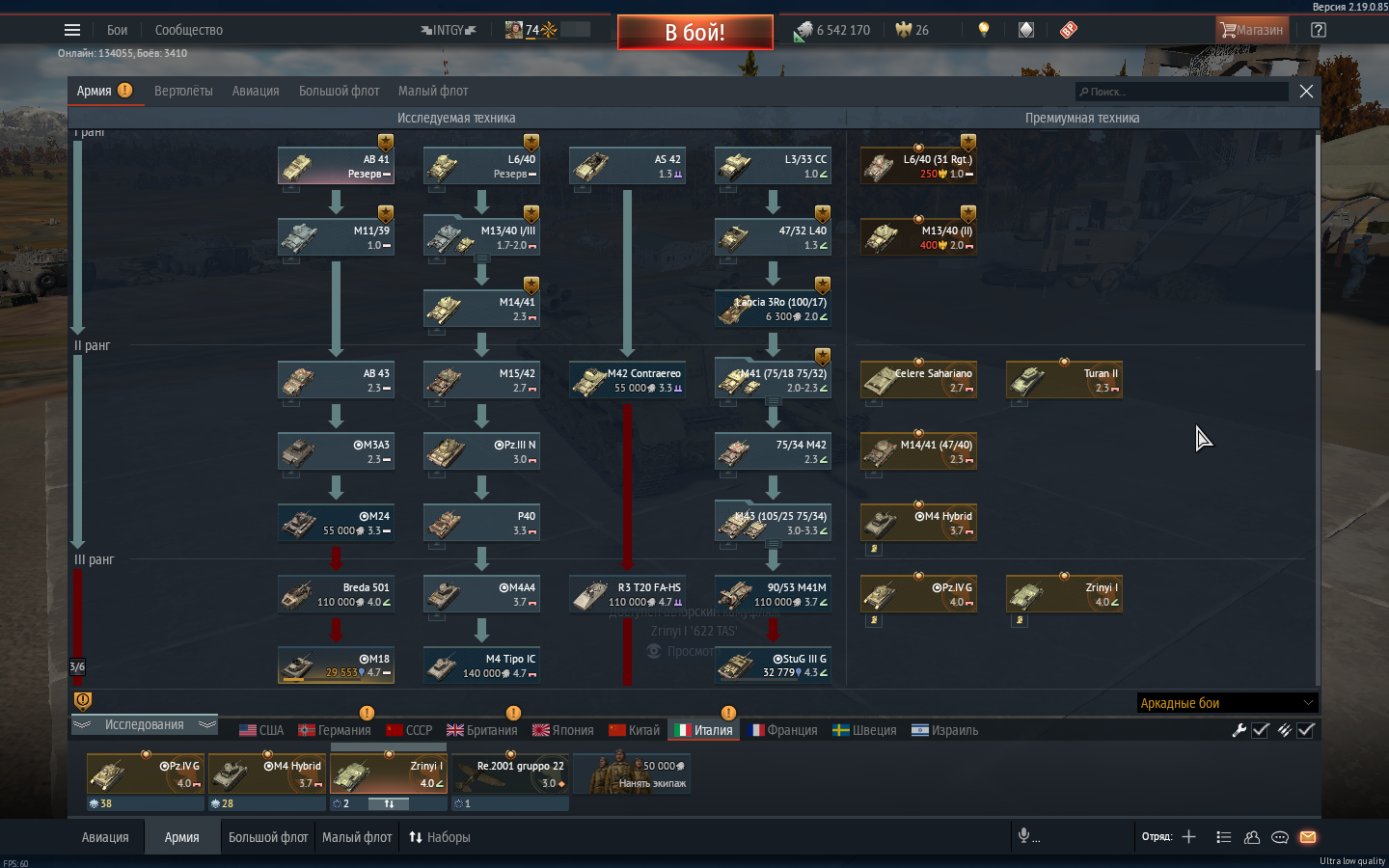Open the INTGY squadron emblem
1389x868 pixels.
(449, 30)
